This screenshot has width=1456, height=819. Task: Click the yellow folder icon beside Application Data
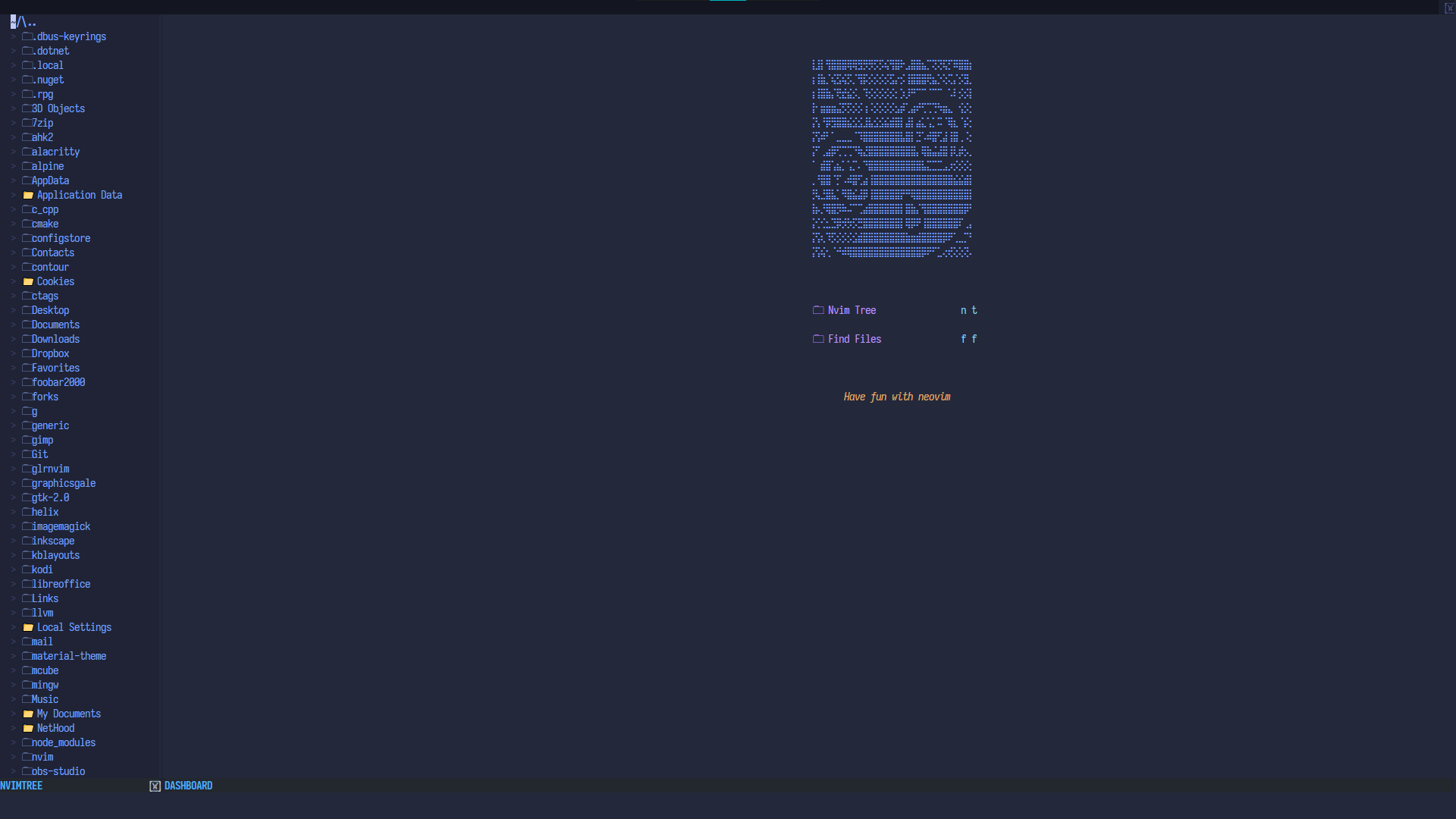(28, 196)
